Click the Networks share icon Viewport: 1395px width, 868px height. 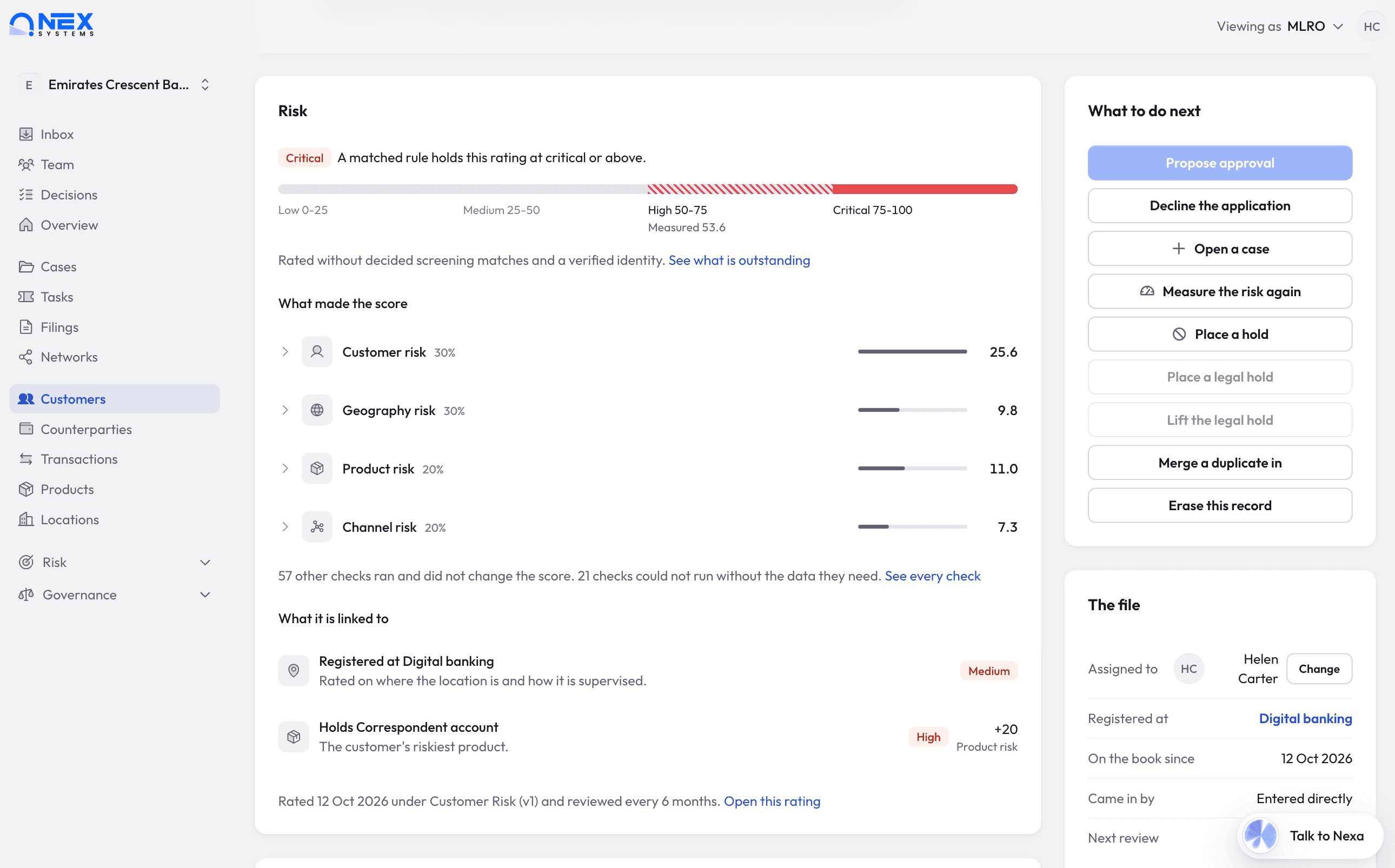coord(26,357)
